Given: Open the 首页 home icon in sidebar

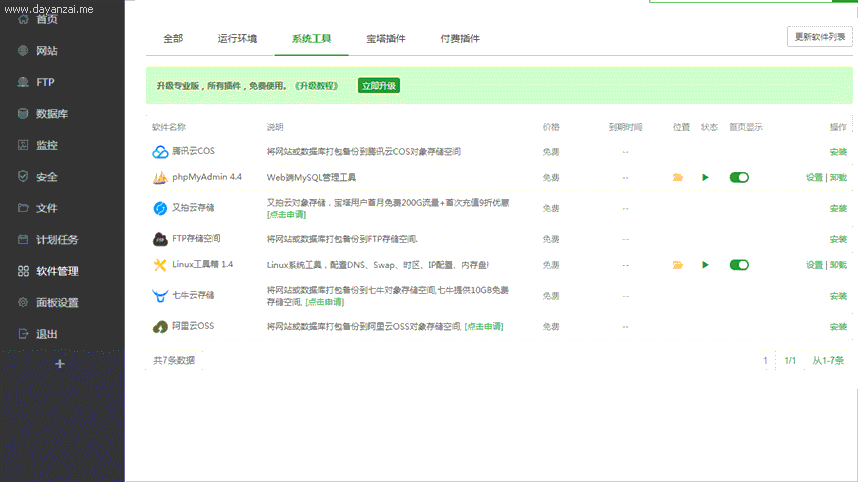Looking at the screenshot, I should [23, 20].
